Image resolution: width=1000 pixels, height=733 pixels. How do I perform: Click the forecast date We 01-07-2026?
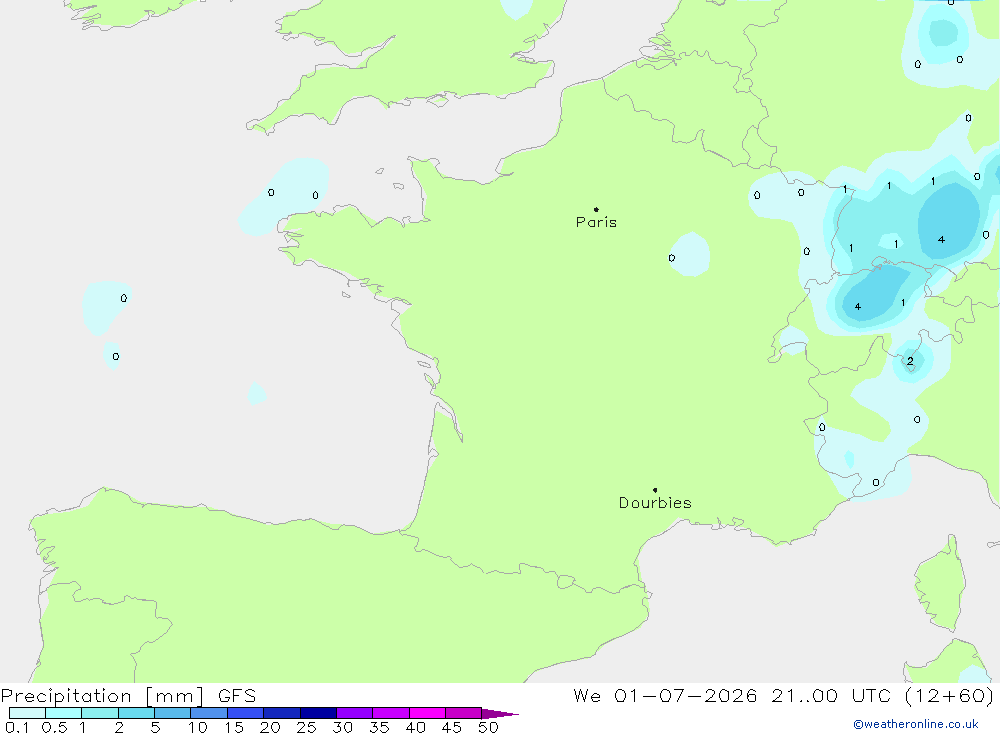(x=665, y=695)
